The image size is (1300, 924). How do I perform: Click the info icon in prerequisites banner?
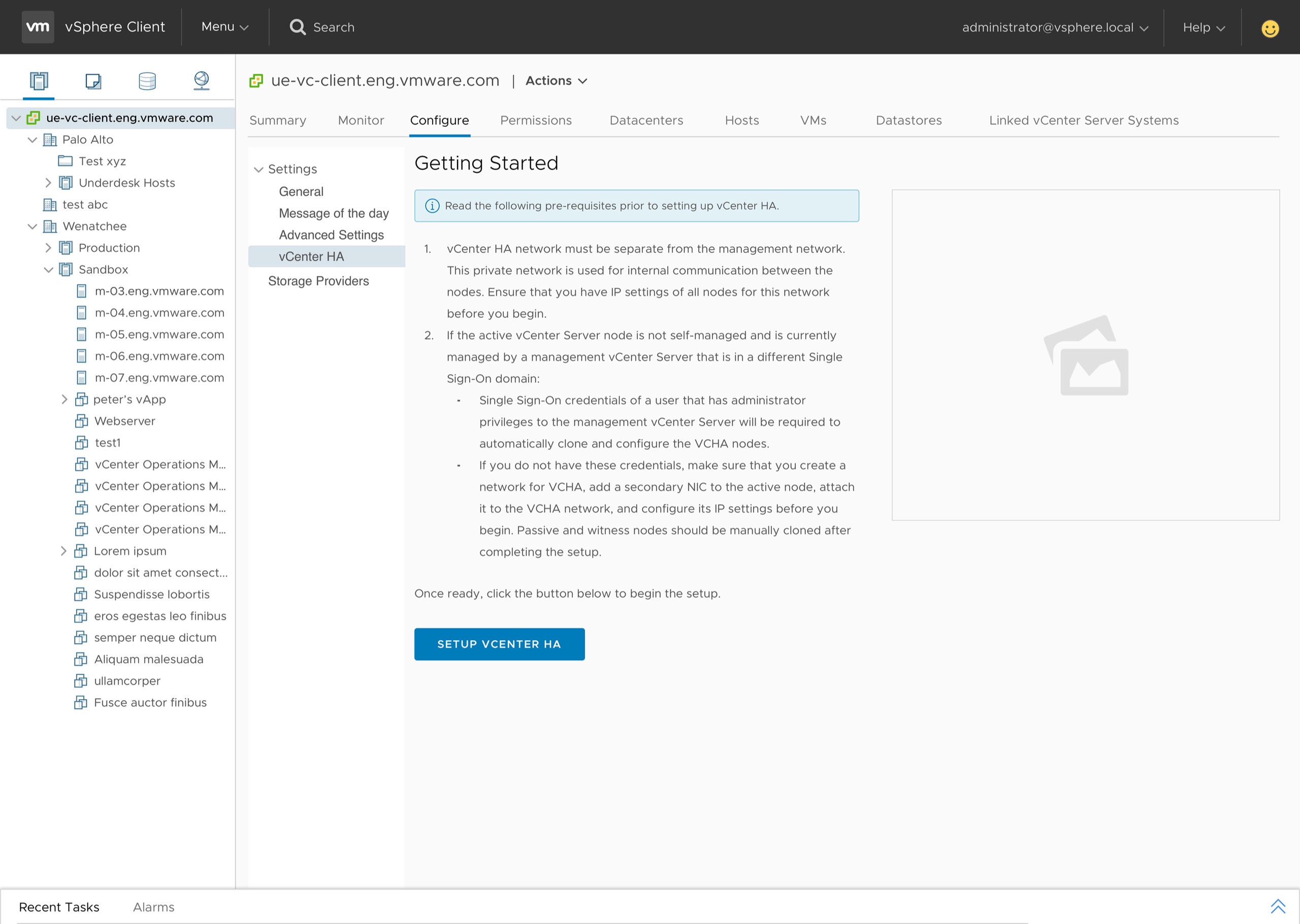(x=432, y=206)
